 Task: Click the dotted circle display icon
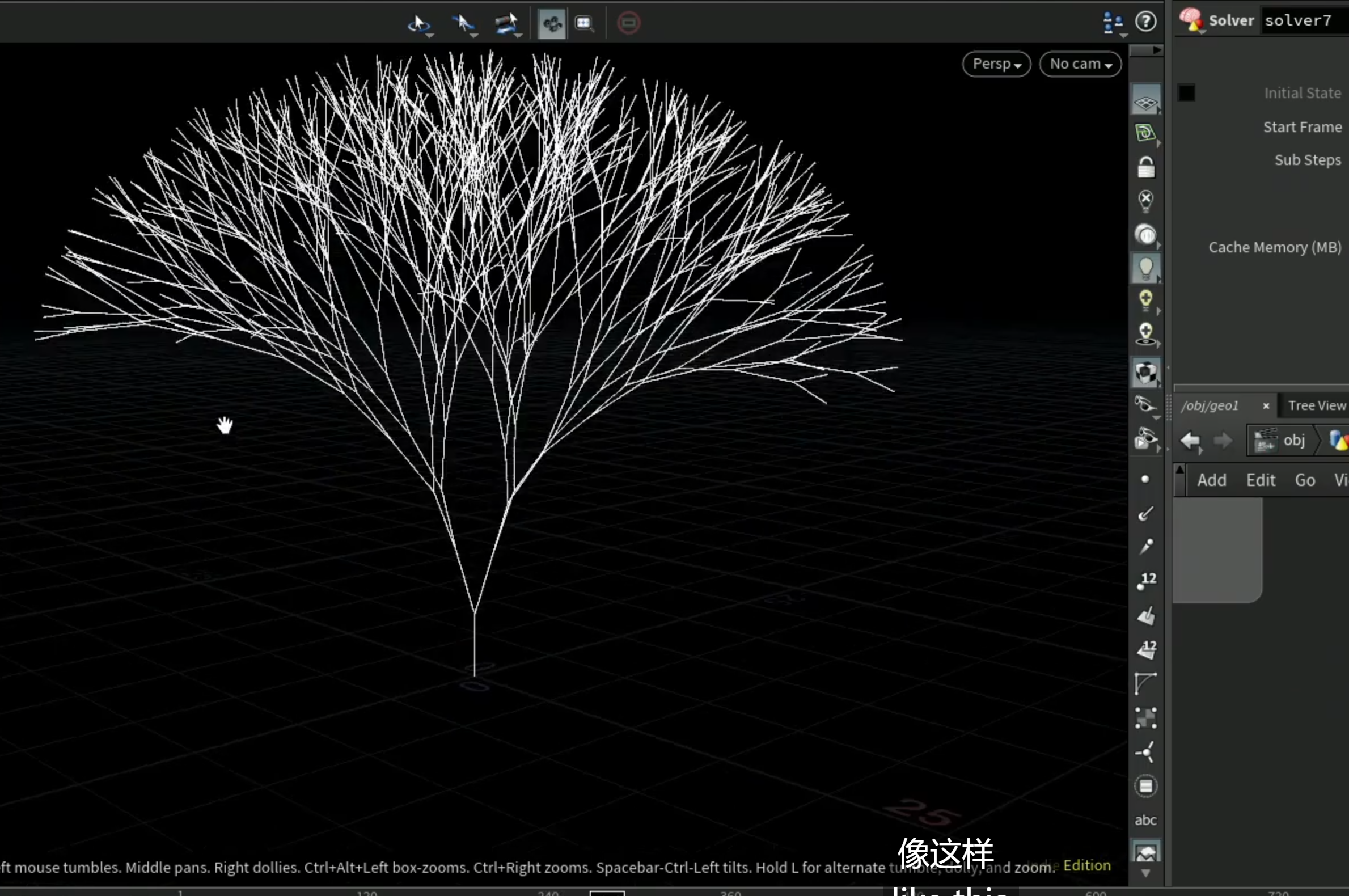(x=1145, y=787)
